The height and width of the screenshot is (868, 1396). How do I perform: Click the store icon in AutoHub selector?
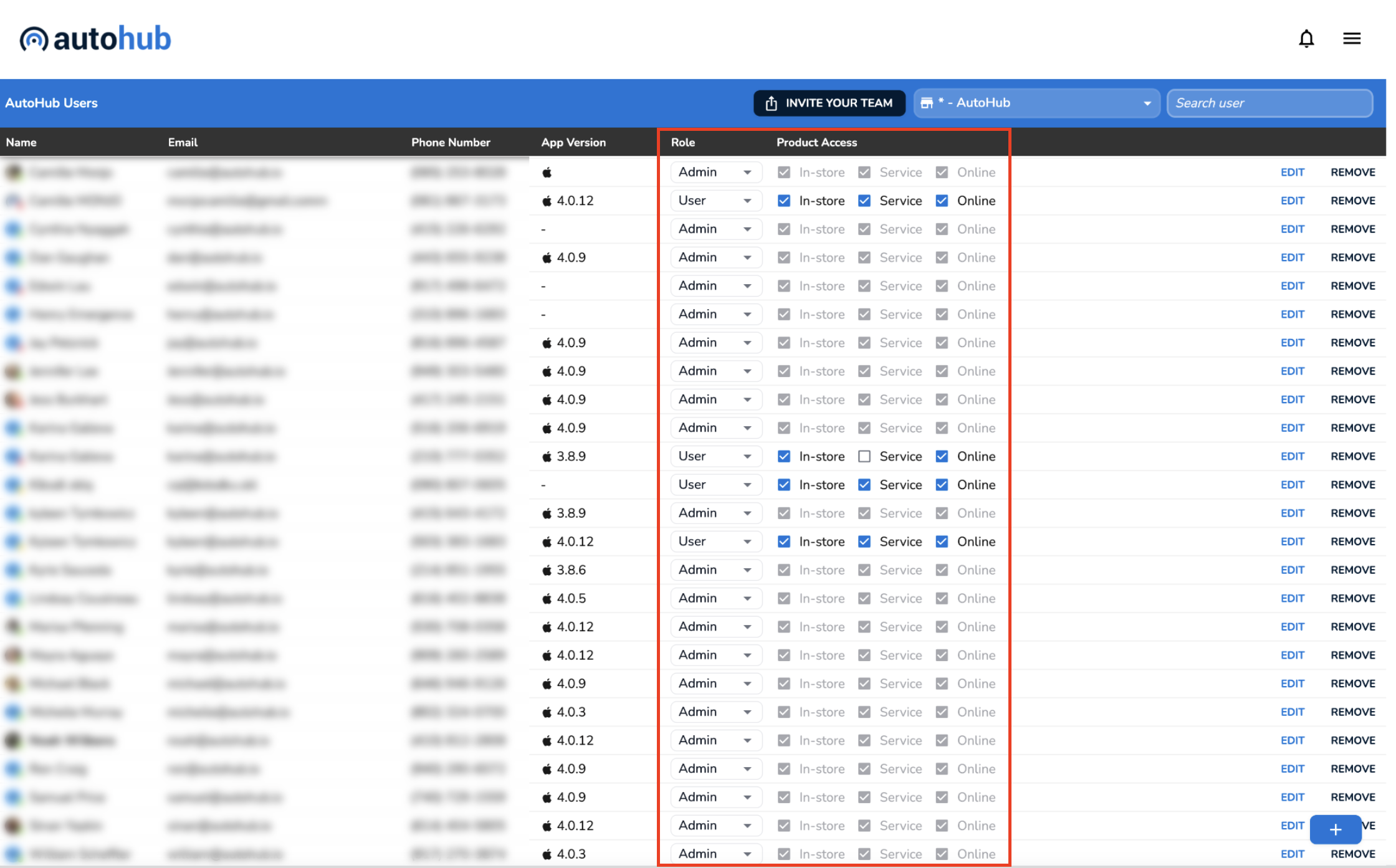[x=927, y=103]
